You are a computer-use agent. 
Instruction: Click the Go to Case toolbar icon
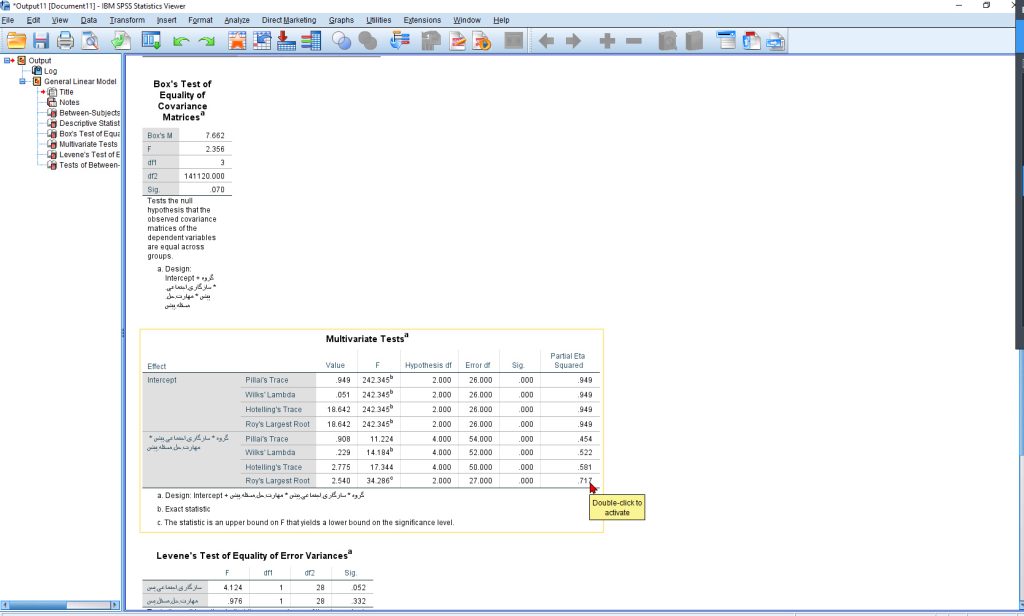[x=262, y=41]
